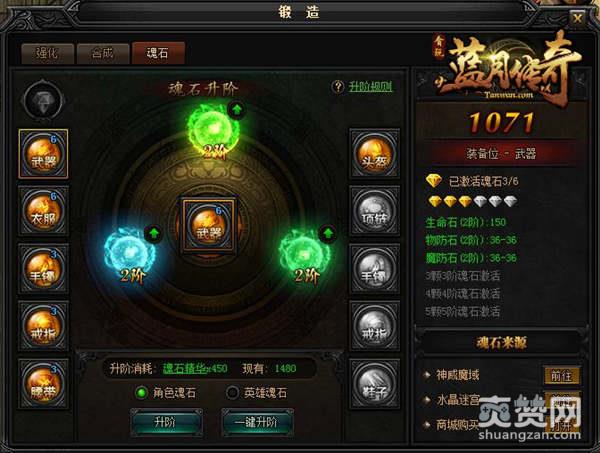The height and width of the screenshot is (453, 600).
Task: Click the 升阶 upgrade button
Action: (x=166, y=422)
